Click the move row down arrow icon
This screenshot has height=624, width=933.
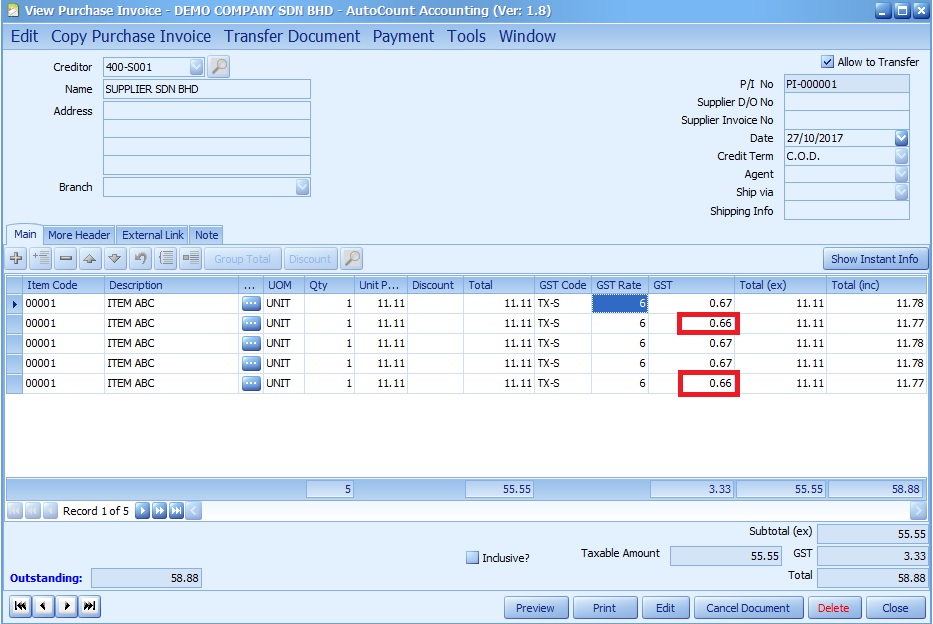point(115,259)
